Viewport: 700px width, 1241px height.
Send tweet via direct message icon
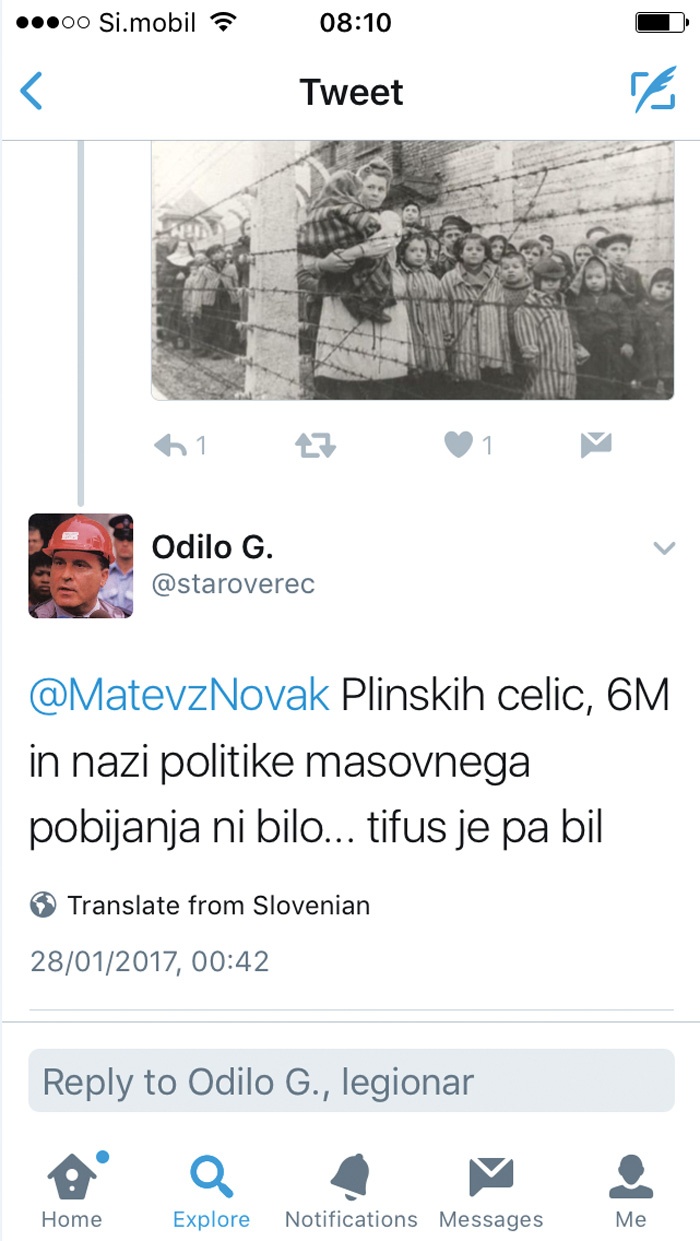tap(596, 445)
